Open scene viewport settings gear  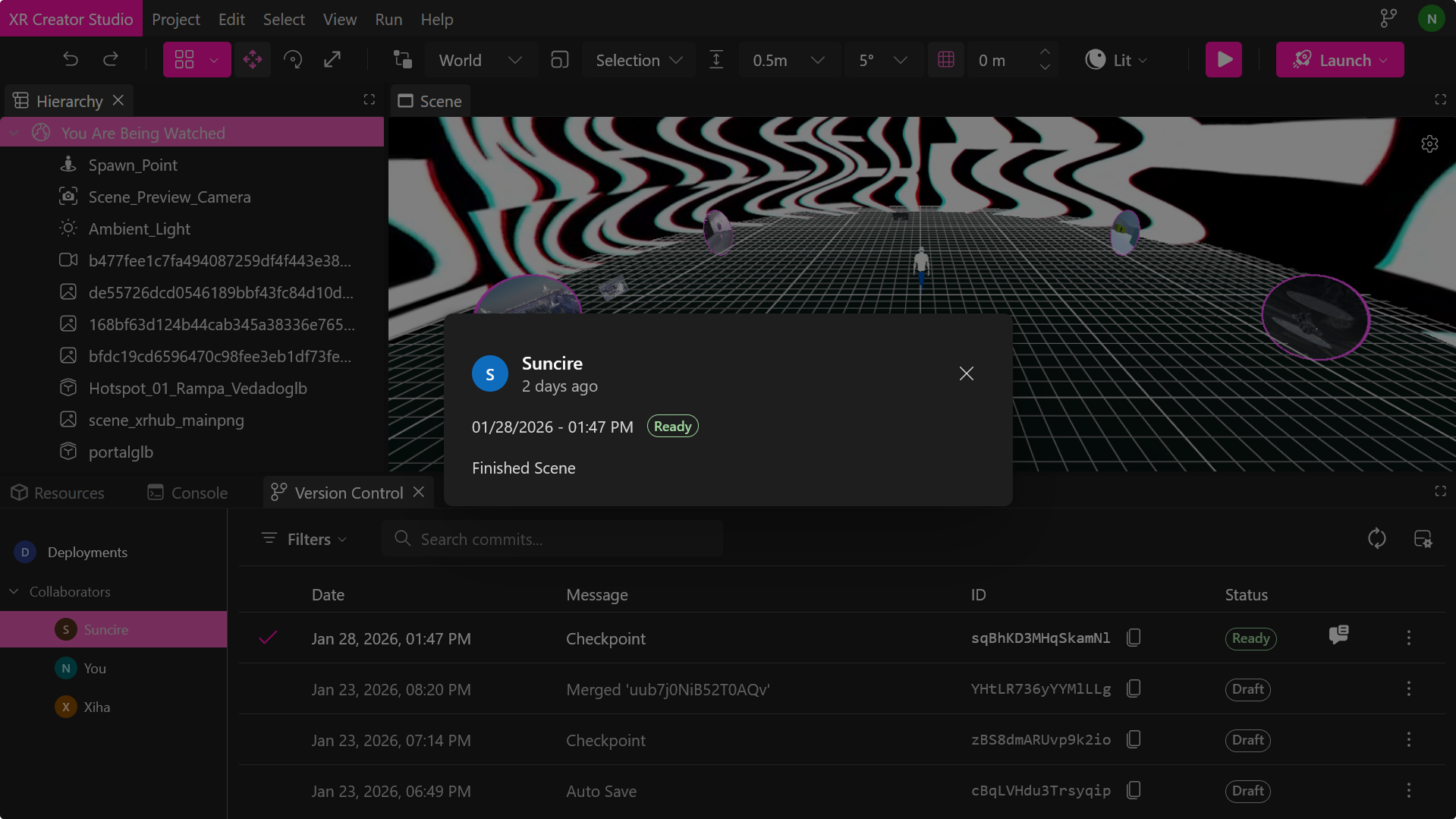point(1429,144)
